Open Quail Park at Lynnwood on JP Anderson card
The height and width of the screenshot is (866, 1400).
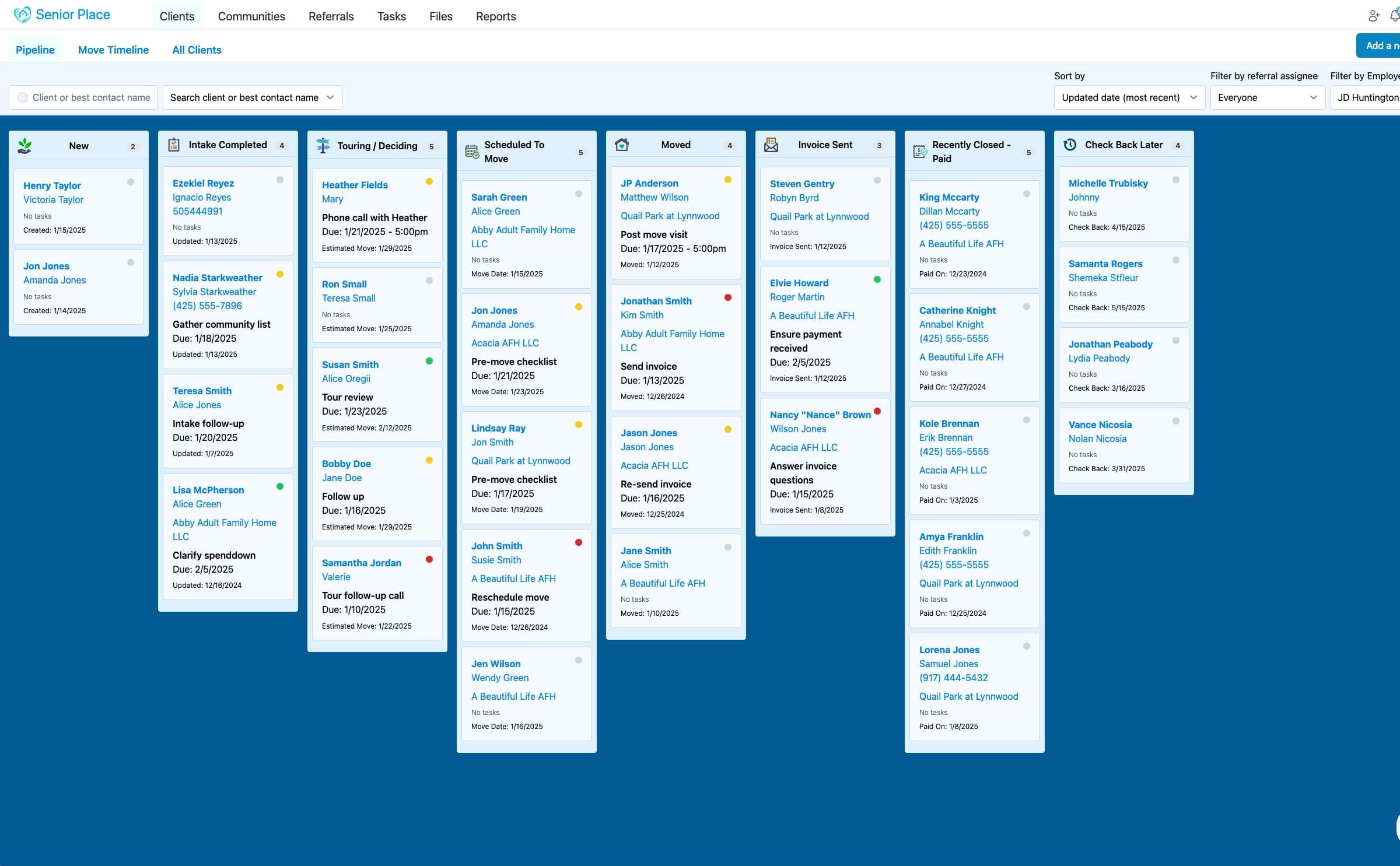pos(670,216)
